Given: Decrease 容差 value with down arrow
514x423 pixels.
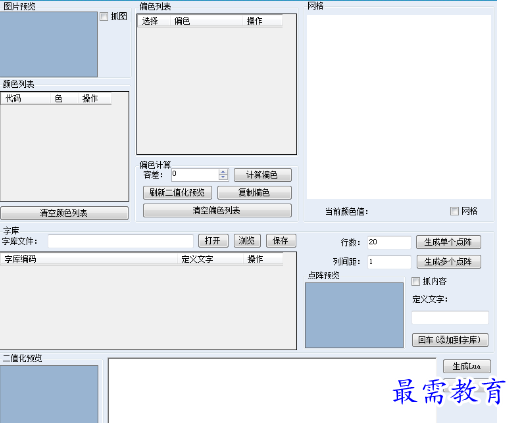Looking at the screenshot, I should click(223, 177).
